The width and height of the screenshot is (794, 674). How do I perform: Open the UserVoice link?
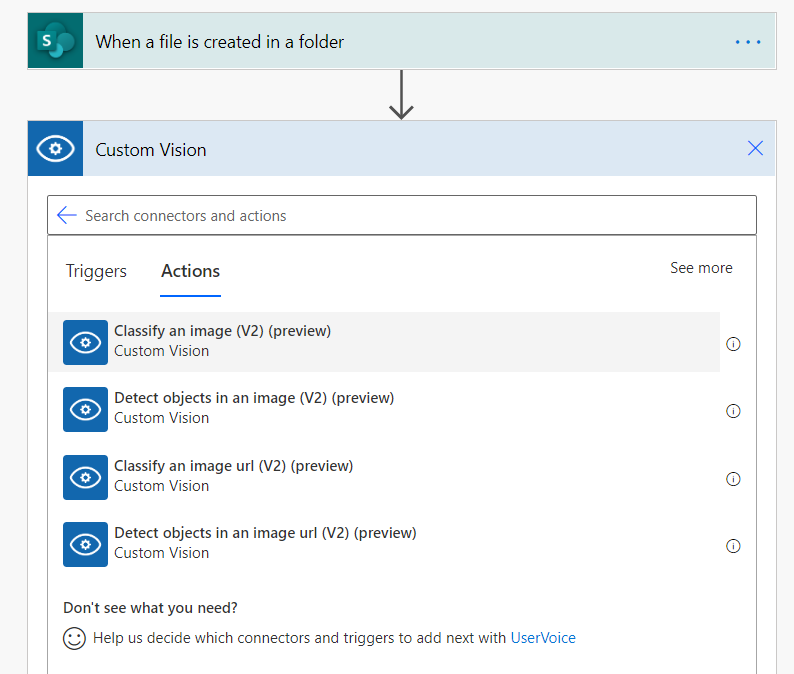543,638
